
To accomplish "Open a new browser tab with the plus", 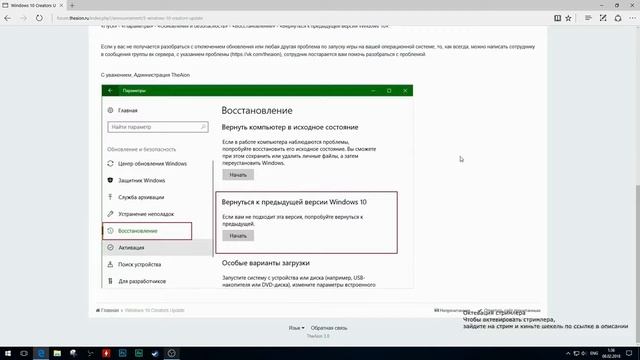I will [72, 5].
